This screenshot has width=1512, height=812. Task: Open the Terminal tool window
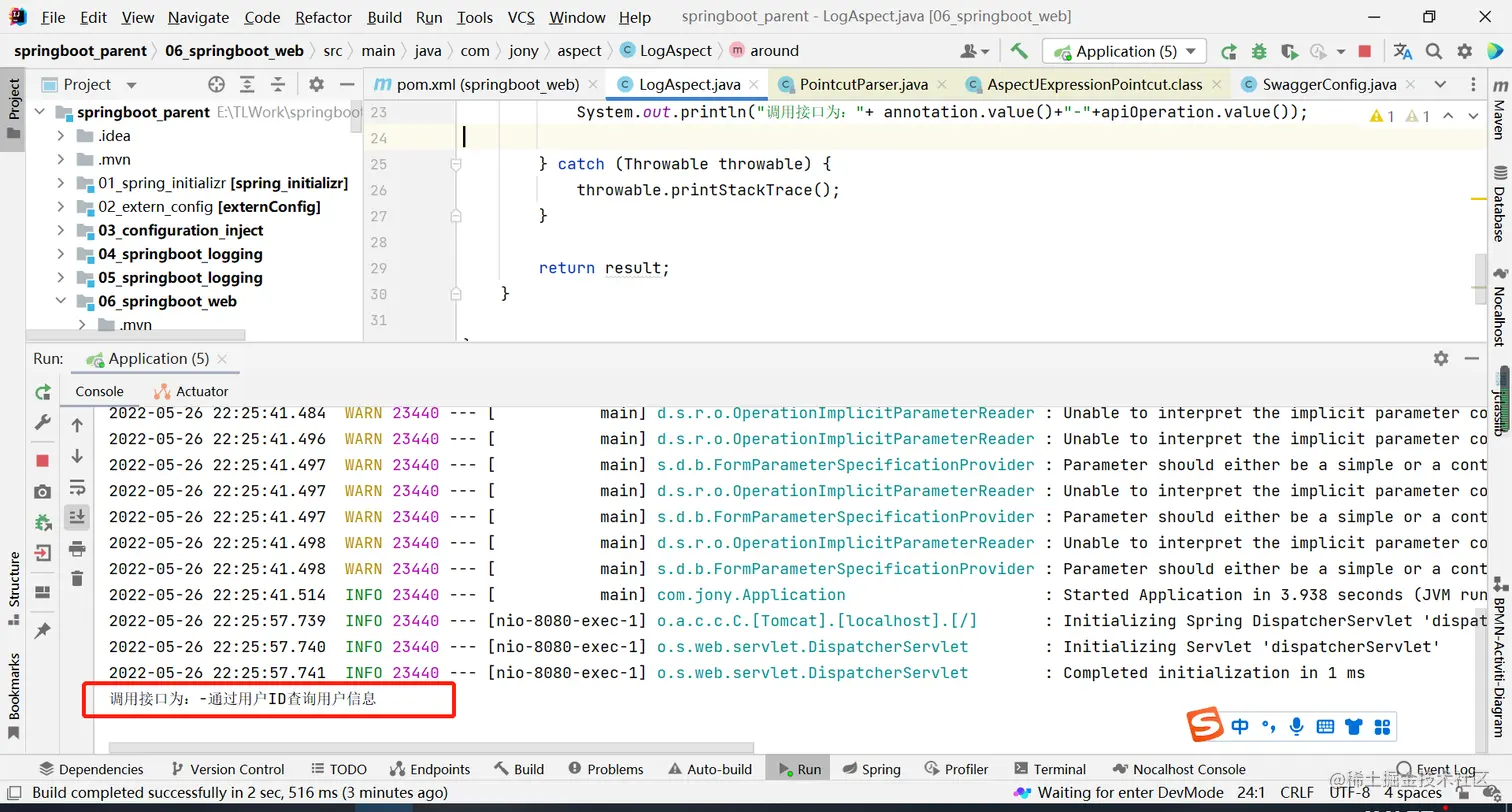[x=1049, y=769]
